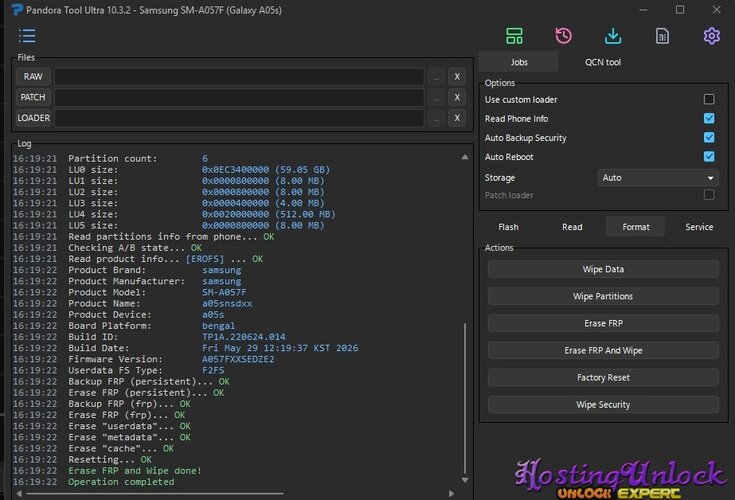Maximize the Pandora Tool window
Image resolution: width=735 pixels, height=500 pixels.
680,9
